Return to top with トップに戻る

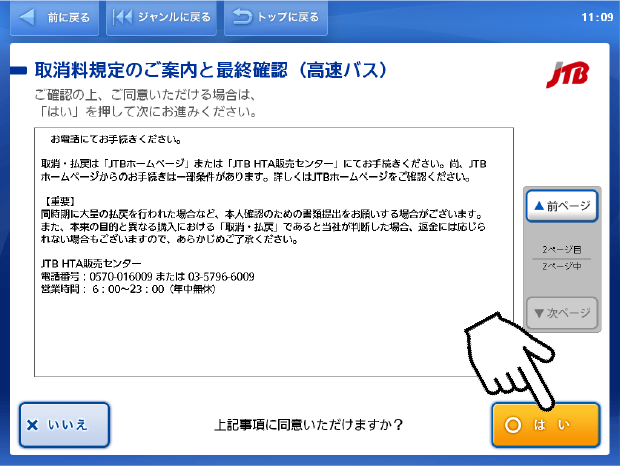276,18
